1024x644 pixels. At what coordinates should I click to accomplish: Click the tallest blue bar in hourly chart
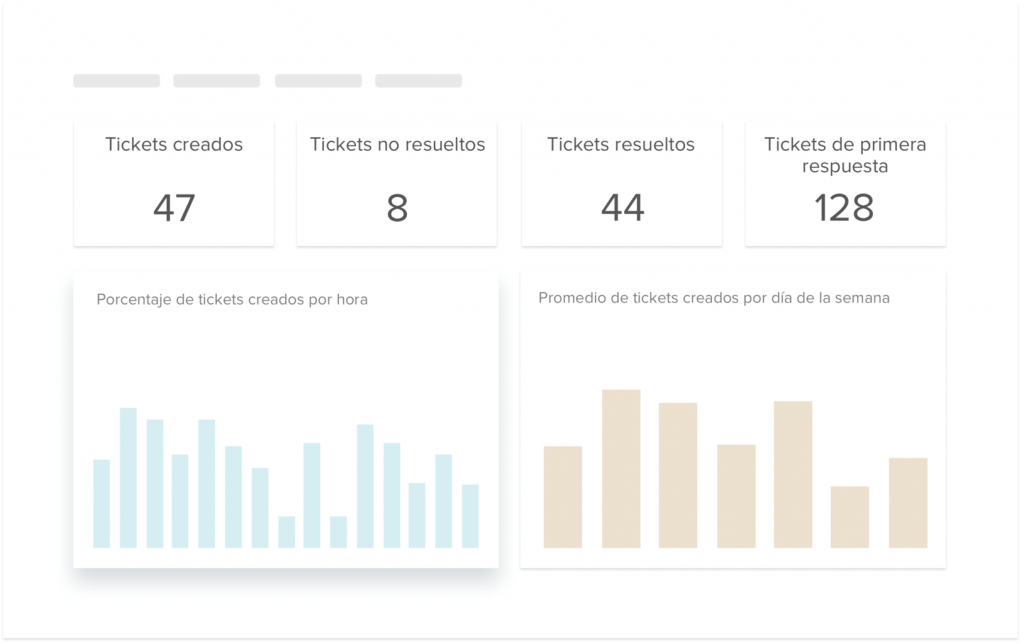128,478
